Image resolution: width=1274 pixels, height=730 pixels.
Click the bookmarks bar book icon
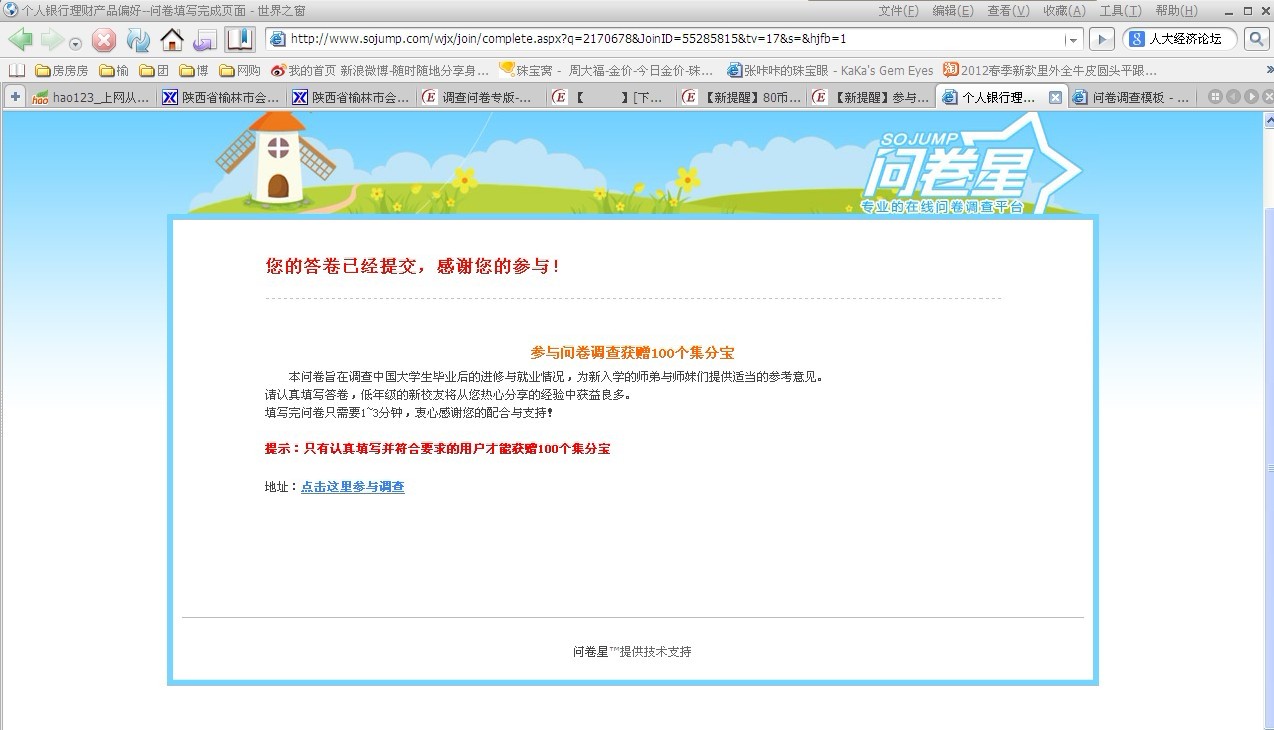(17, 71)
